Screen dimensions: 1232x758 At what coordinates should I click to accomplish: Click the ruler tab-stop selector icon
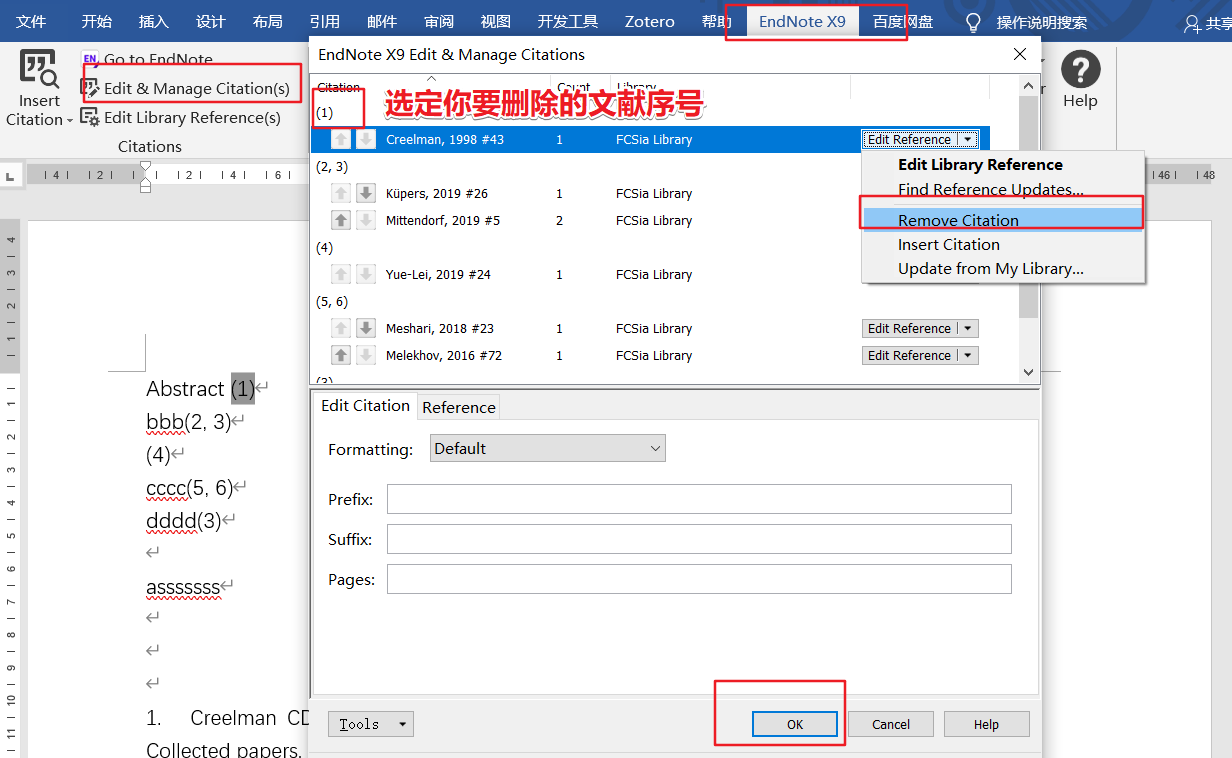pos(11,176)
